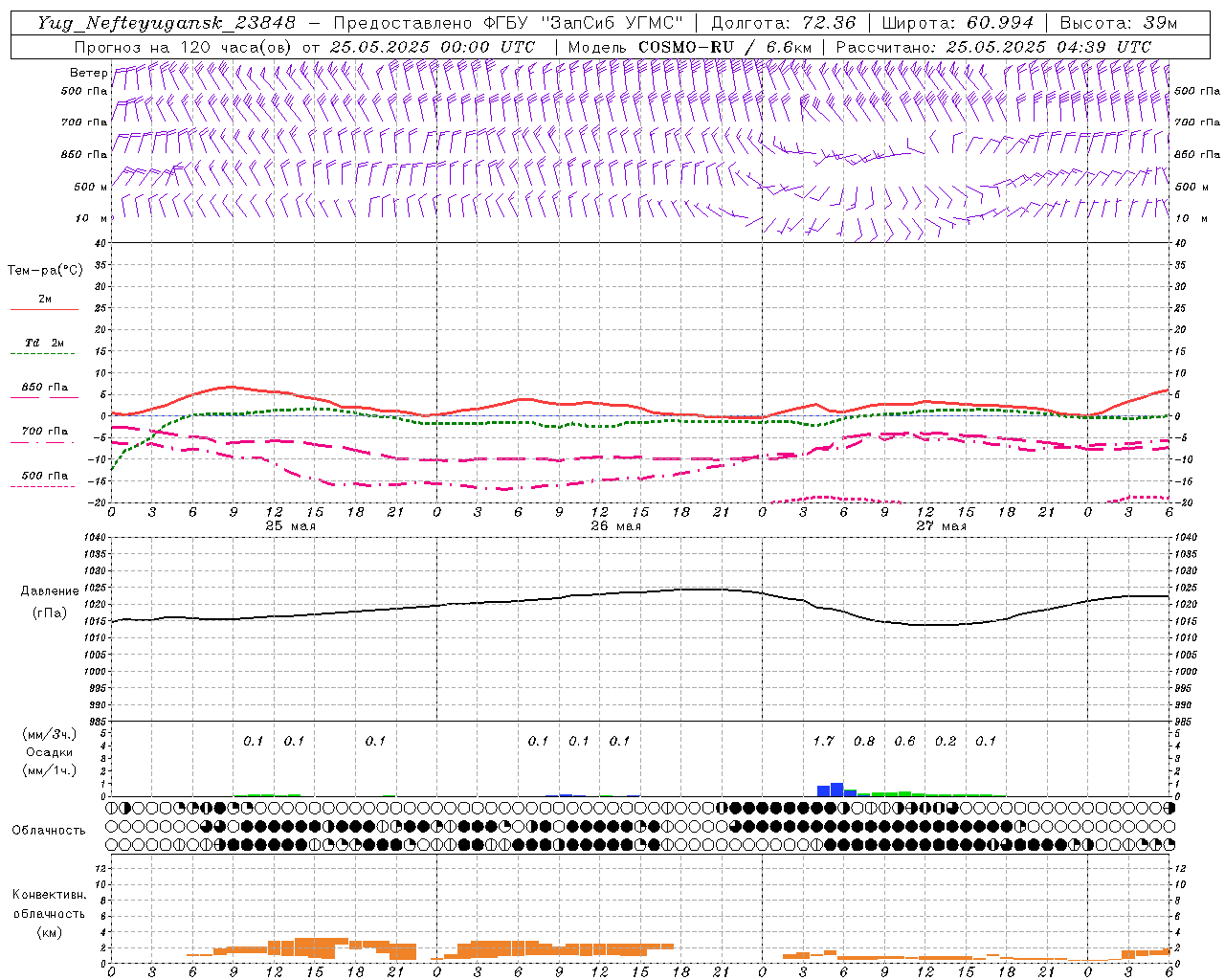Click the Модель COSMO-RU / 6.6км label
This screenshot has height=980, width=1225.
pyautogui.click(x=690, y=47)
